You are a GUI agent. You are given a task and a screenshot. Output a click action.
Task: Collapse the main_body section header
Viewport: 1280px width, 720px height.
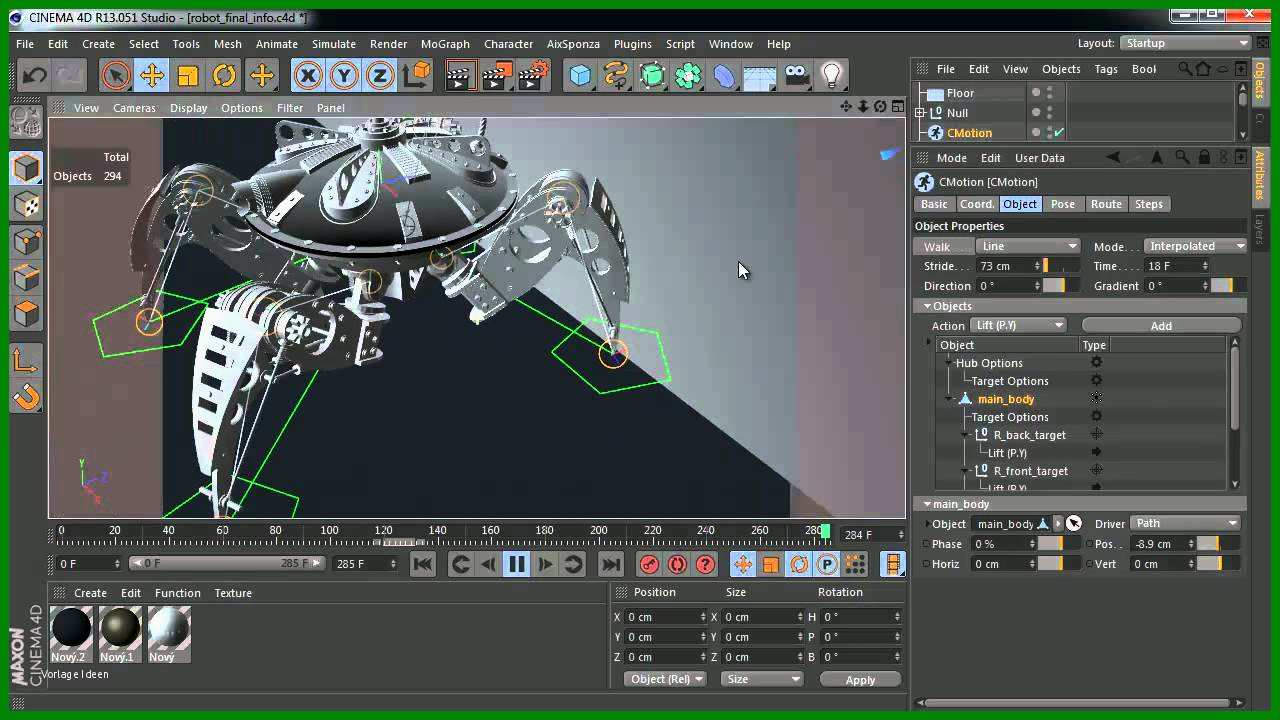pos(1080,504)
